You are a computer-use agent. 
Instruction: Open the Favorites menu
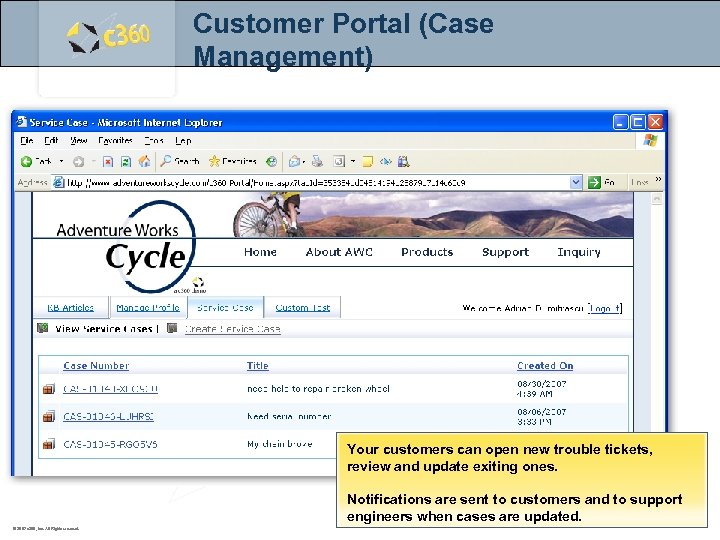[115, 141]
